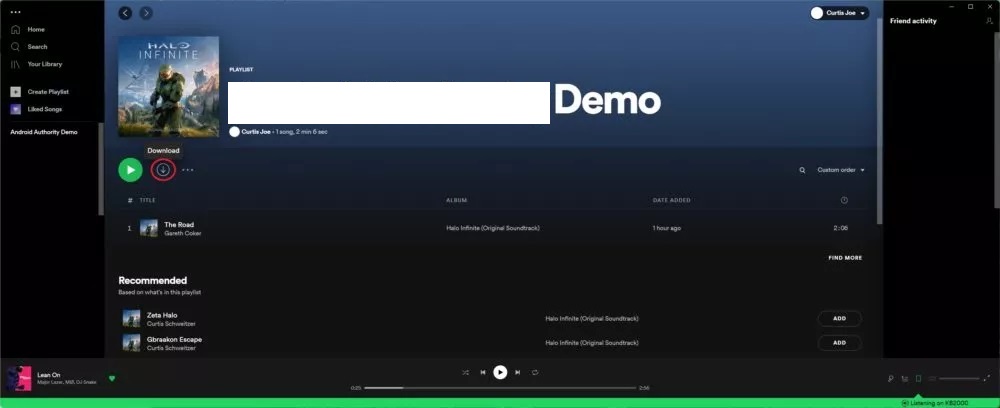Screen dimensions: 1000x408
Task: Click the Gareth Coker artist link
Action: 182,233
